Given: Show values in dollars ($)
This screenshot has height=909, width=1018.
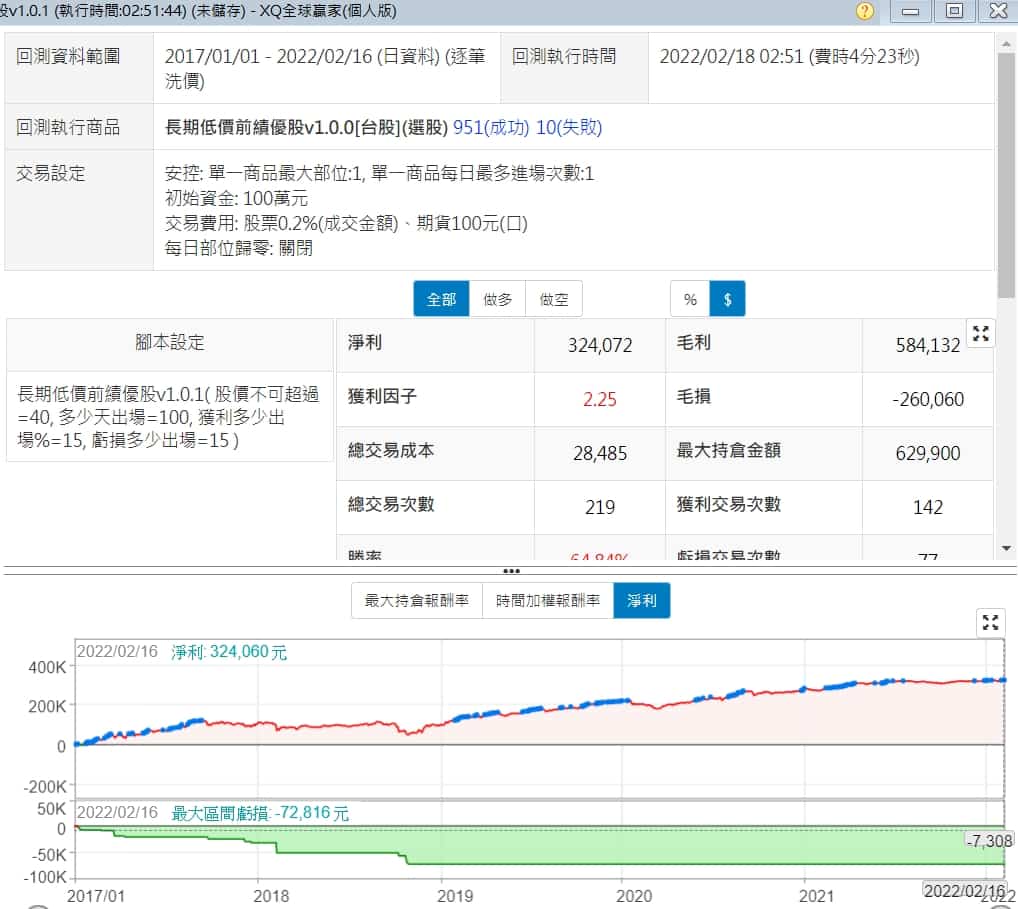Looking at the screenshot, I should pyautogui.click(x=727, y=299).
